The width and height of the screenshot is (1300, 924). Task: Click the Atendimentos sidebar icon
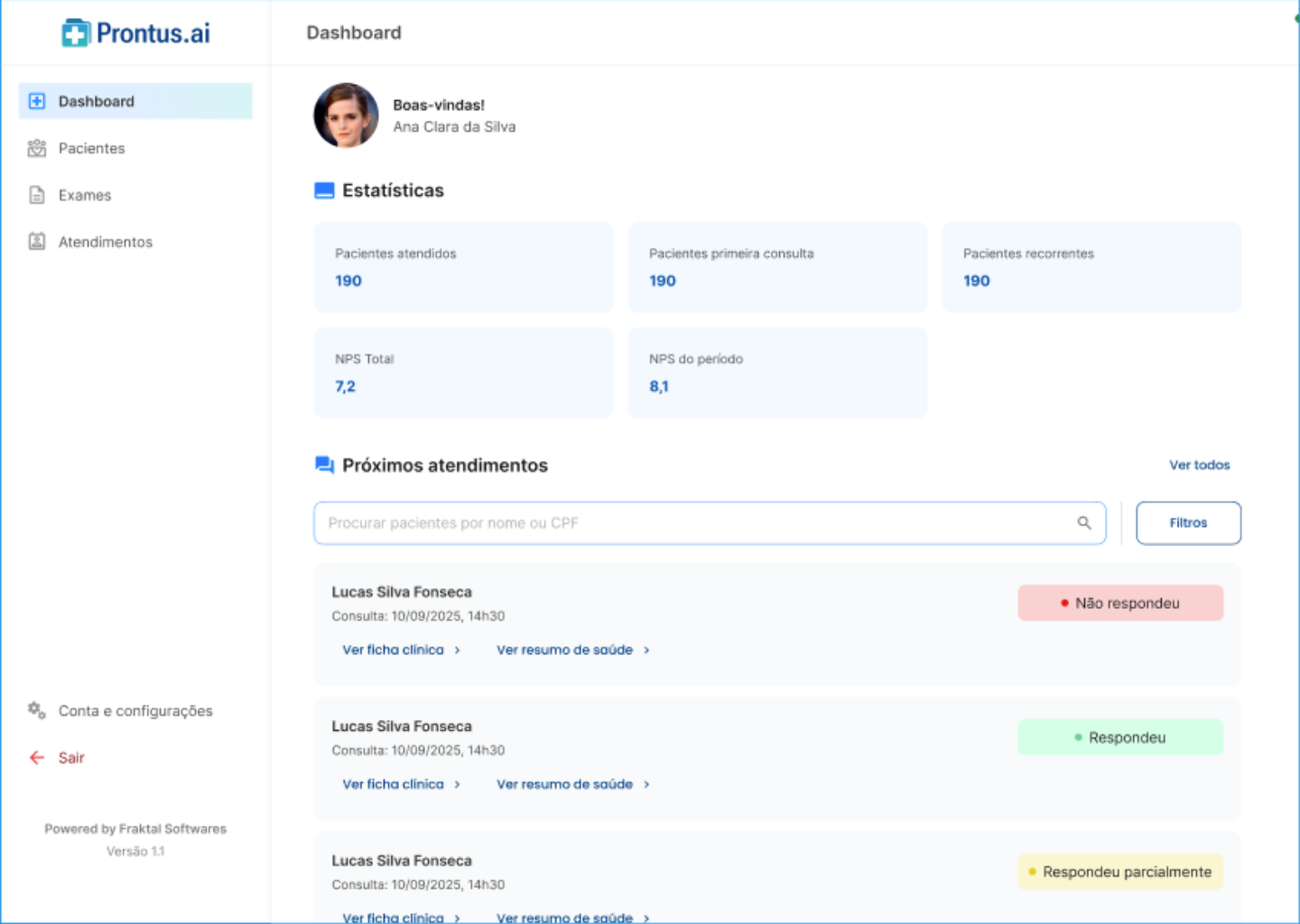pos(37,242)
